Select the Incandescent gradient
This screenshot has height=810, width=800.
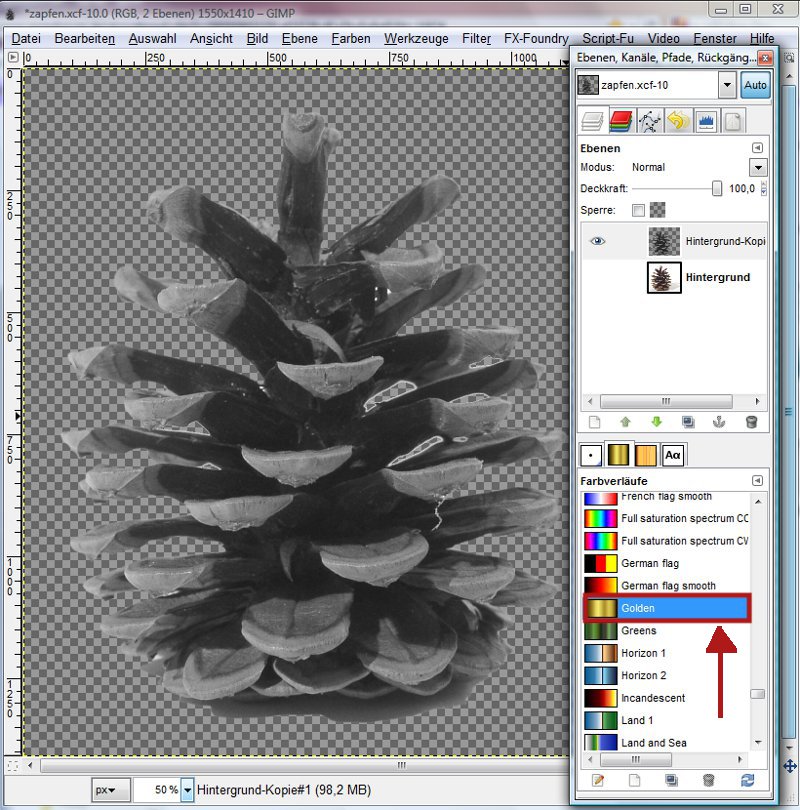[652, 698]
